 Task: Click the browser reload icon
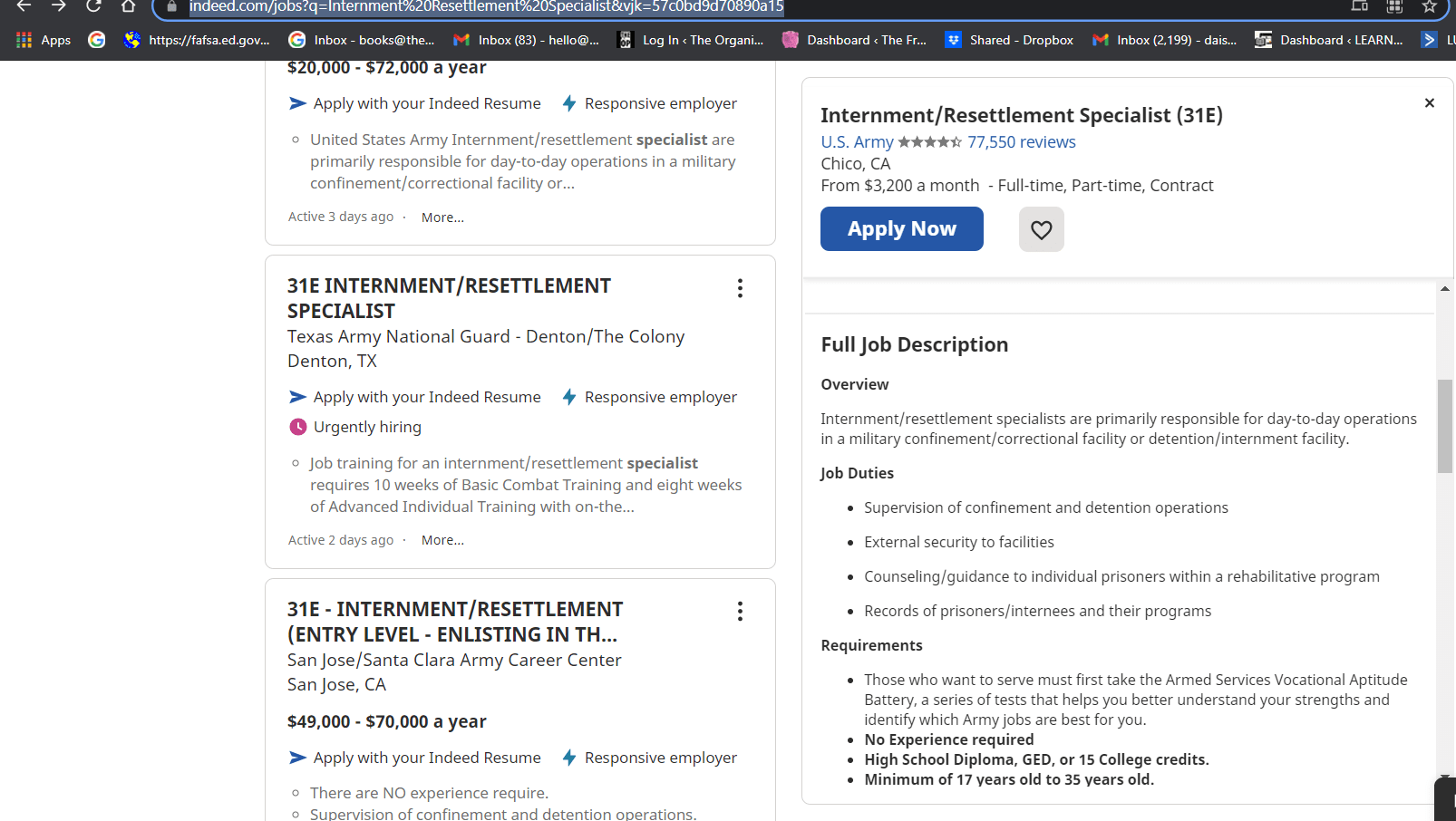(x=93, y=6)
